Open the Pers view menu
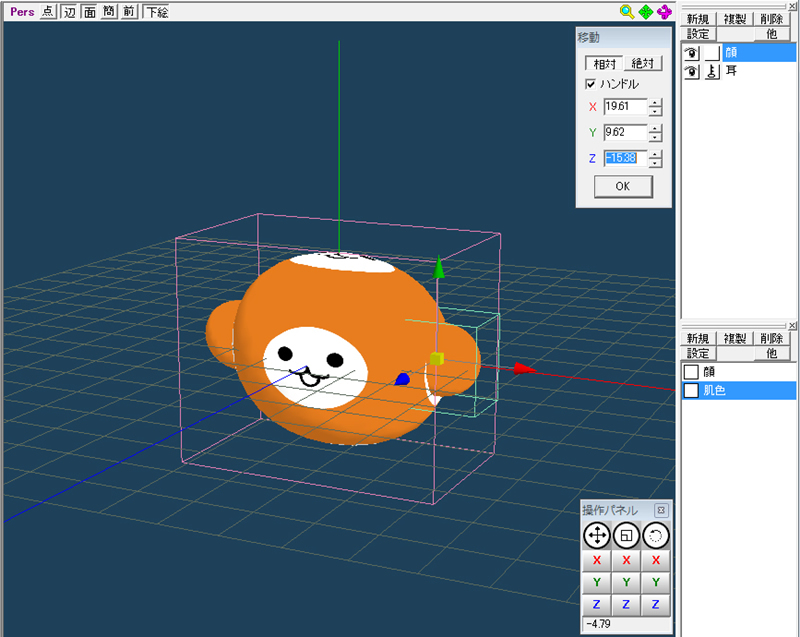The width and height of the screenshot is (800, 637). click(x=22, y=12)
